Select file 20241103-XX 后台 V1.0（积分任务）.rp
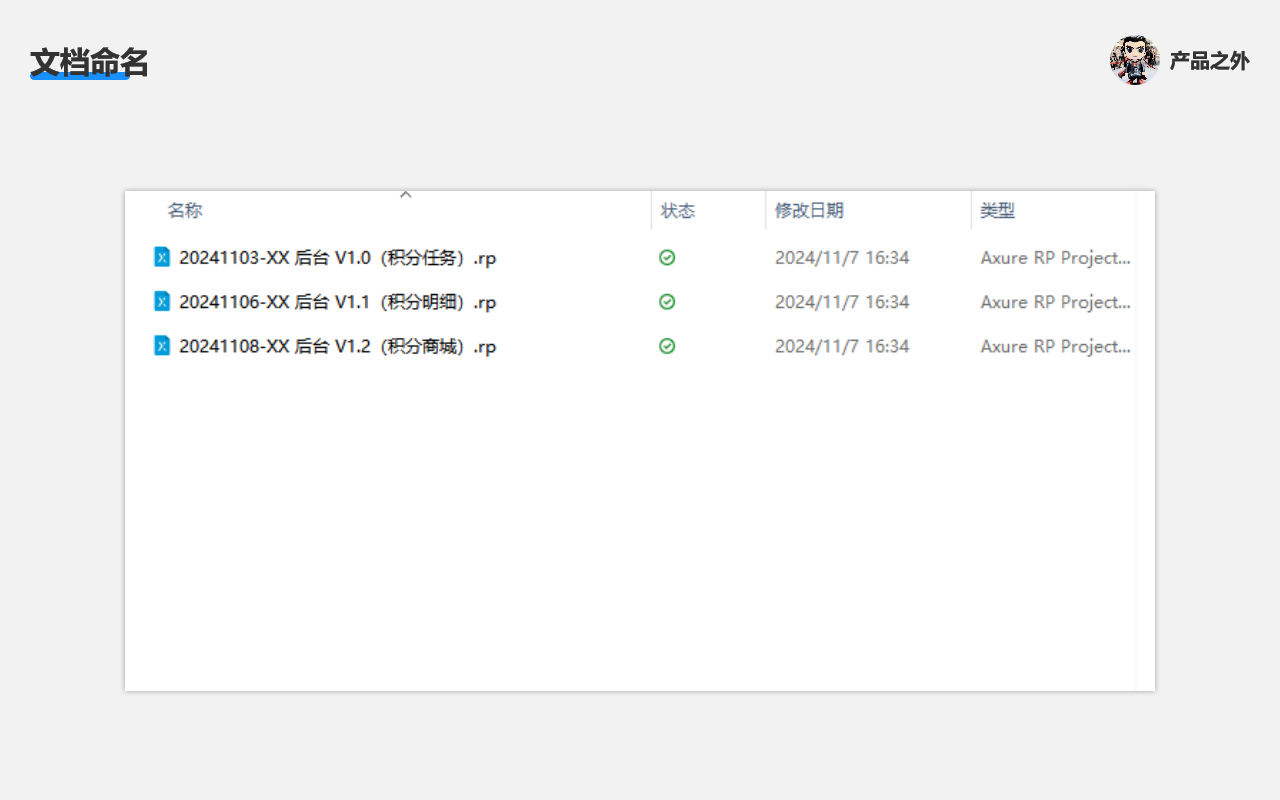Viewport: 1280px width, 800px height. (x=338, y=257)
